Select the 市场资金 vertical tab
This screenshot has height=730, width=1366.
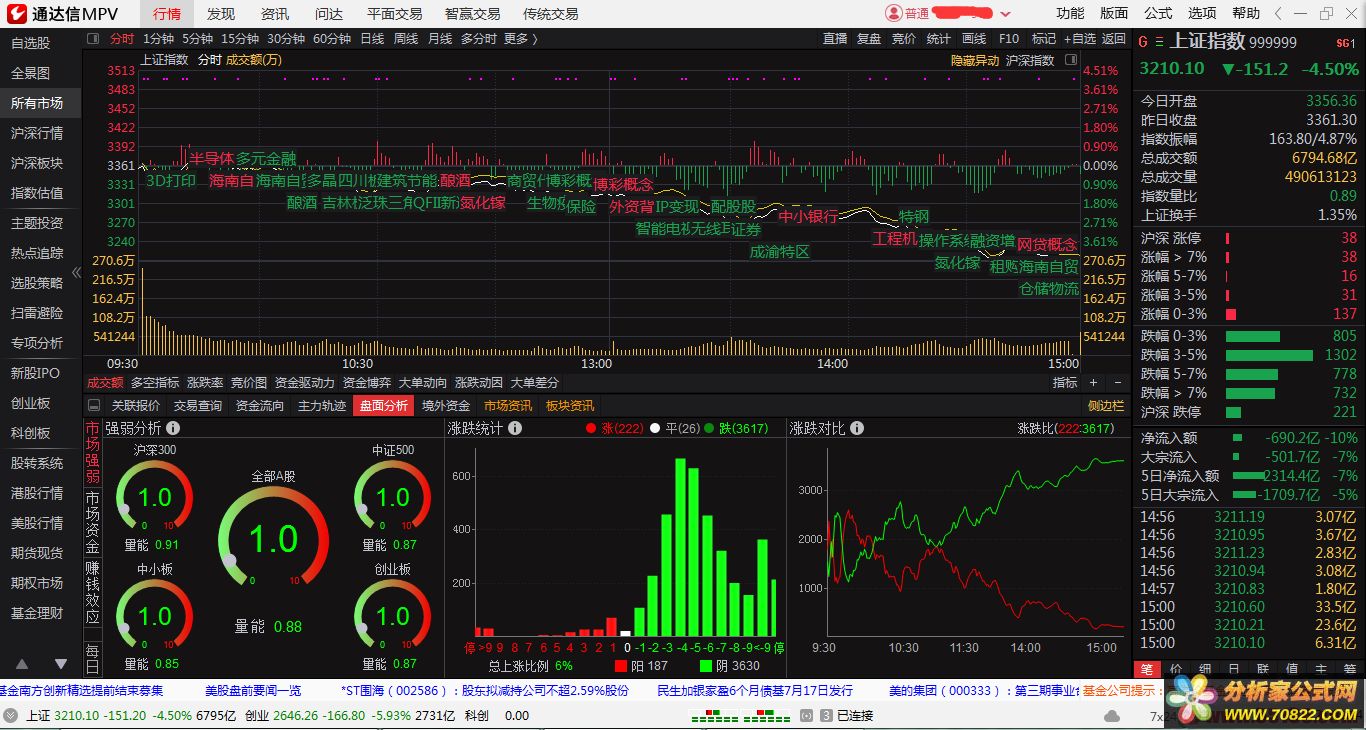point(92,522)
